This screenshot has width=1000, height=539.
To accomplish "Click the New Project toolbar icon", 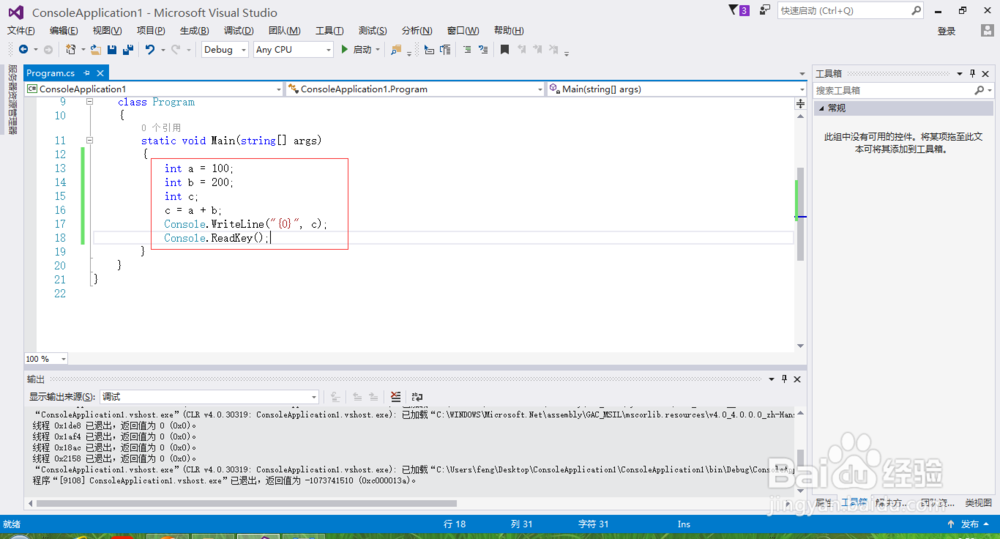I will (71, 49).
